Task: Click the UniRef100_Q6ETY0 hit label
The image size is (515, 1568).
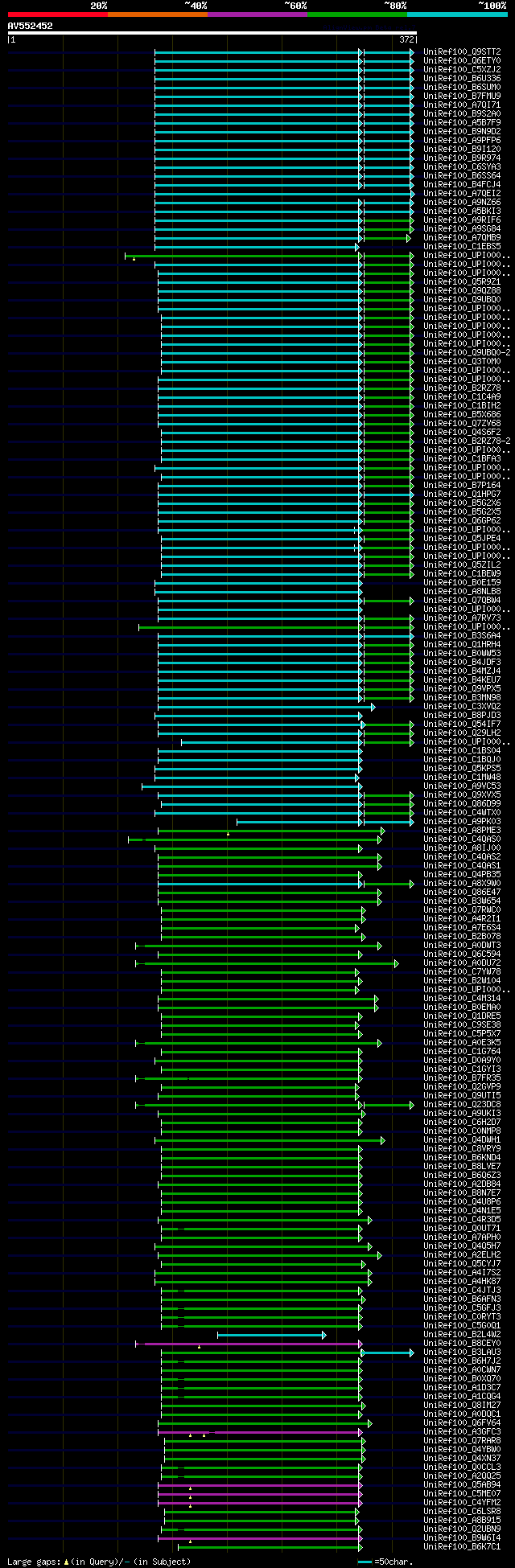Action: pos(462,60)
